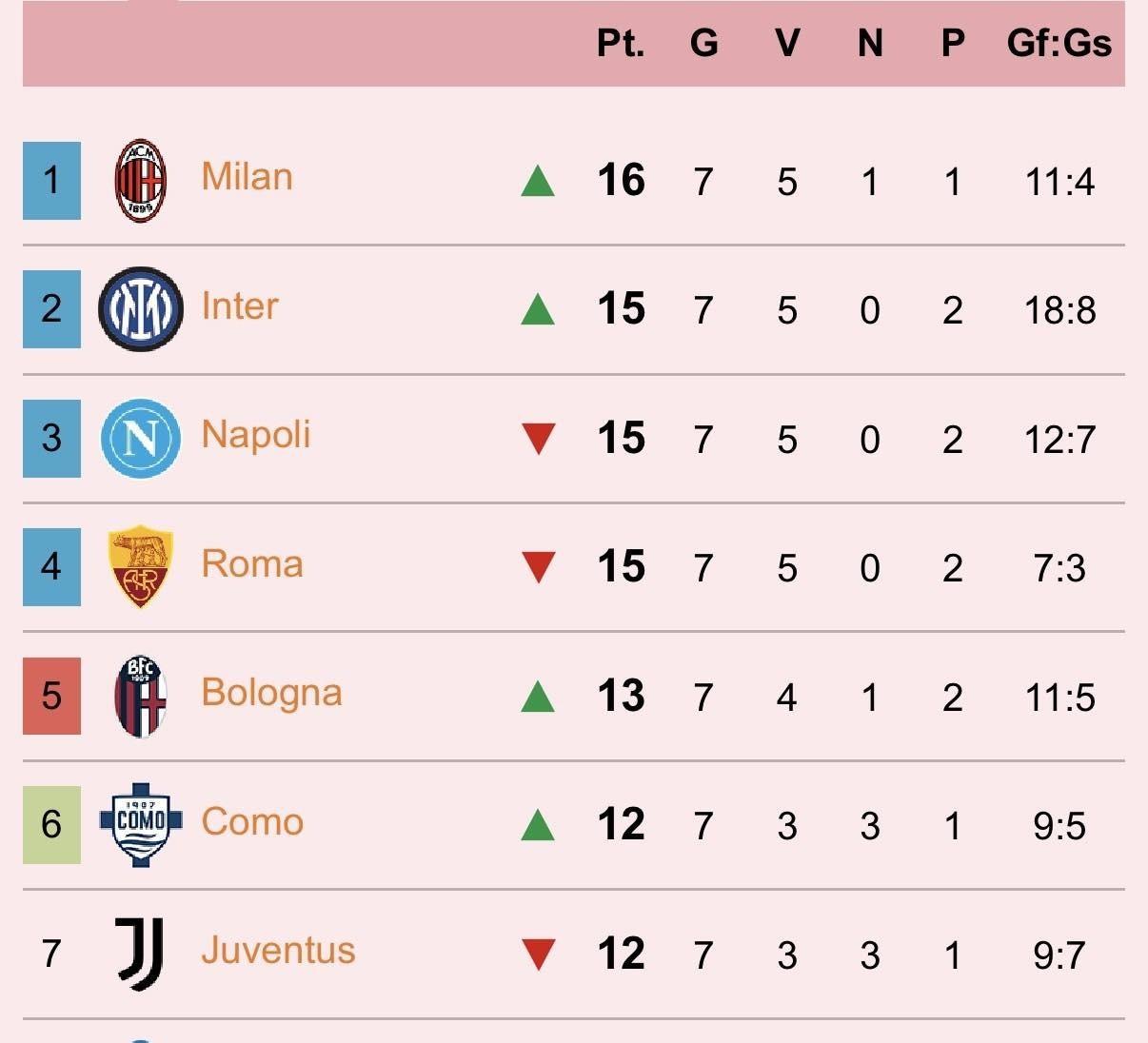1148x1043 pixels.
Task: Click the Roma club crest
Action: tap(140, 566)
